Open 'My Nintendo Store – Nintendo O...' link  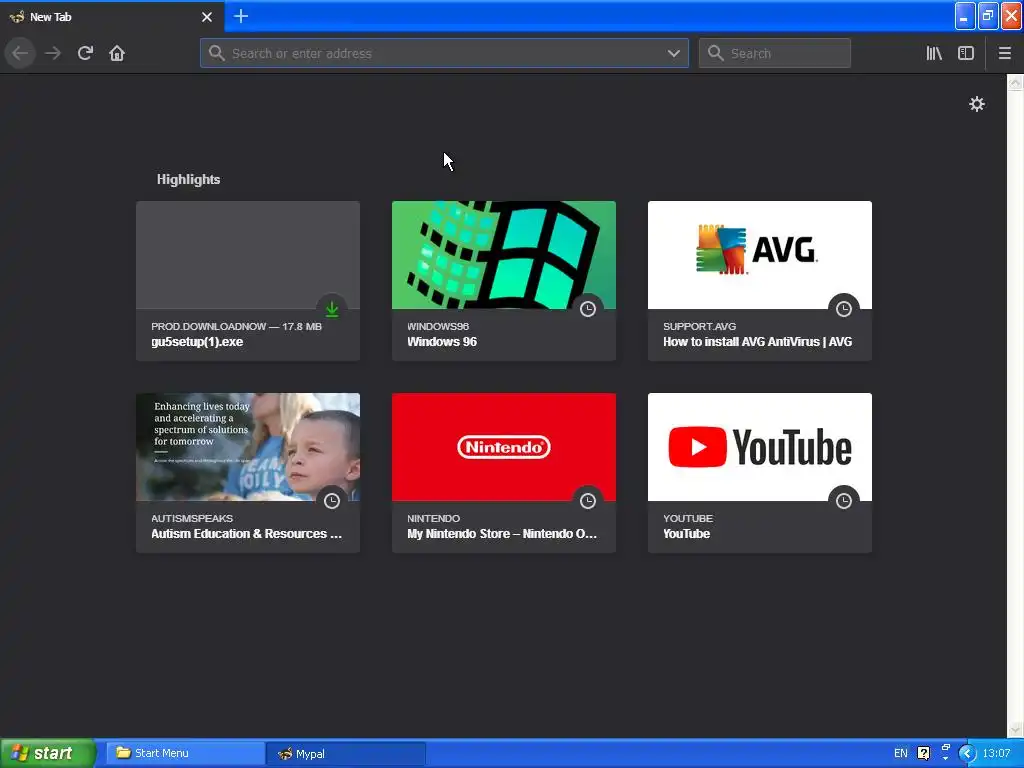click(502, 534)
